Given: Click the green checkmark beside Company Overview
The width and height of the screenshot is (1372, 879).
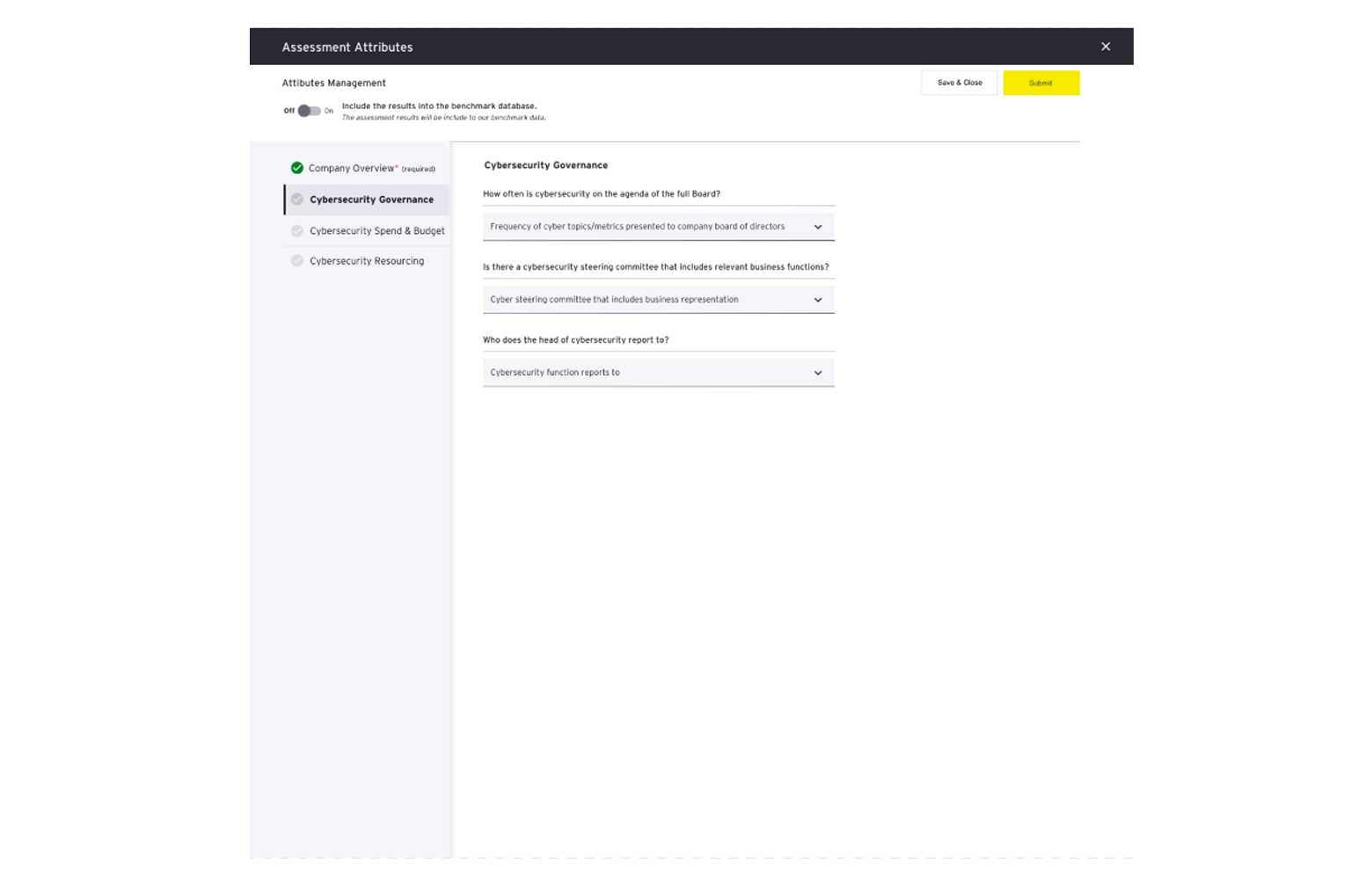Looking at the screenshot, I should (297, 168).
